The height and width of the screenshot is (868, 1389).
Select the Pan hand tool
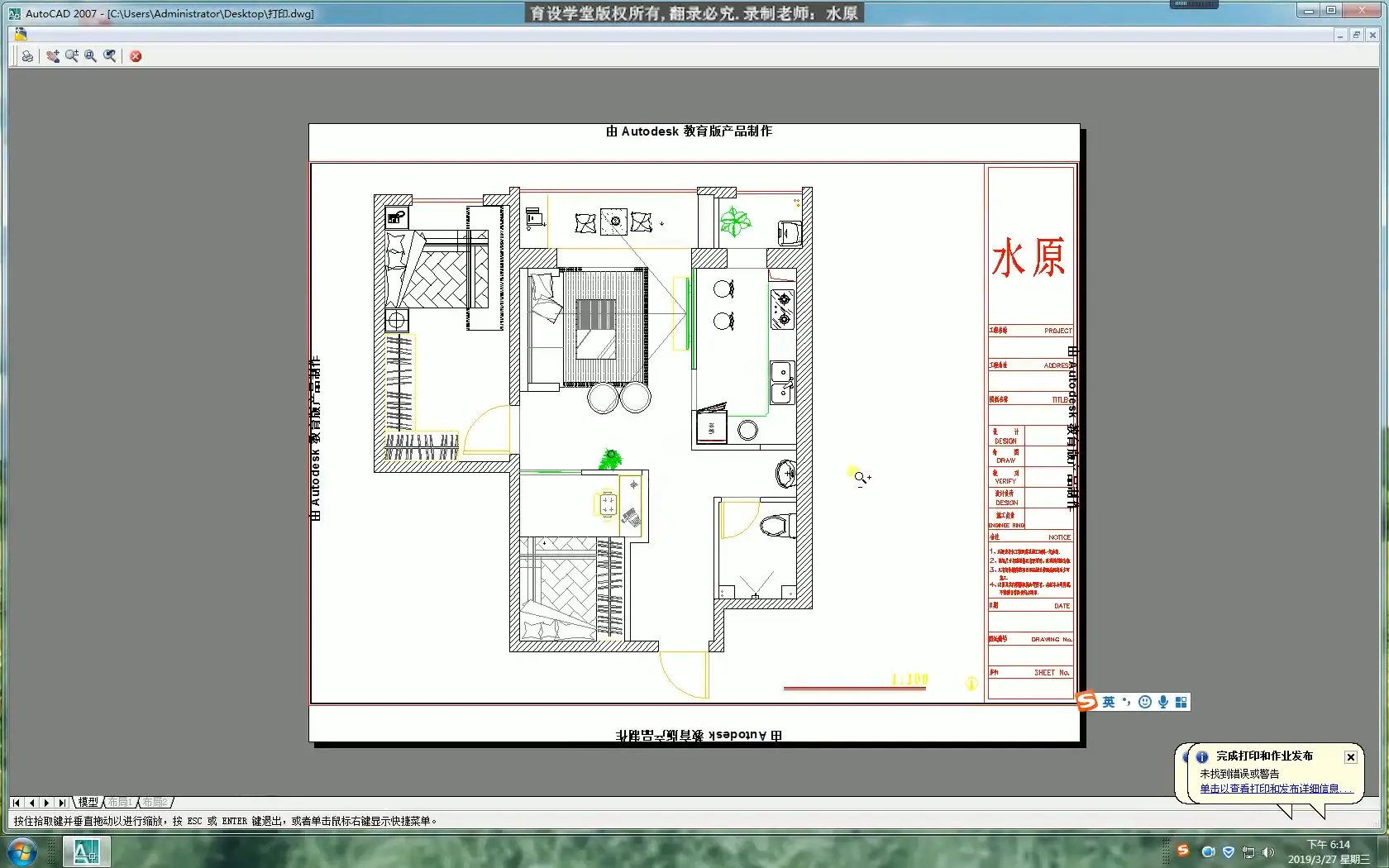(x=53, y=56)
